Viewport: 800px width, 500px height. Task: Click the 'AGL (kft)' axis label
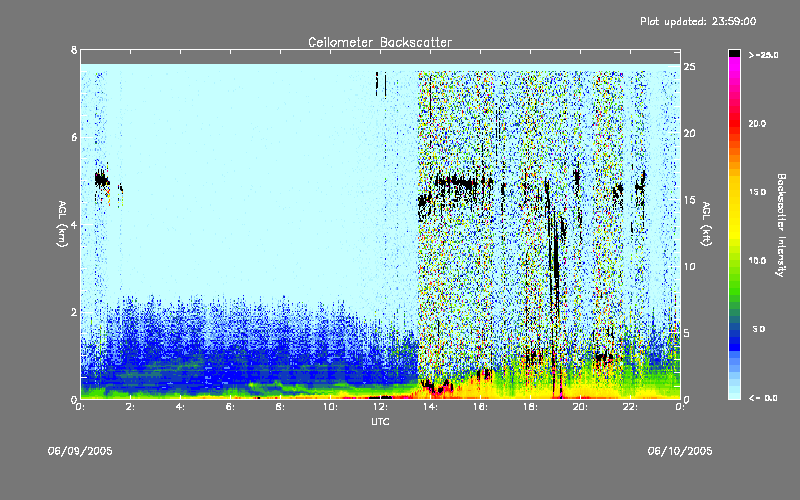pyautogui.click(x=707, y=224)
